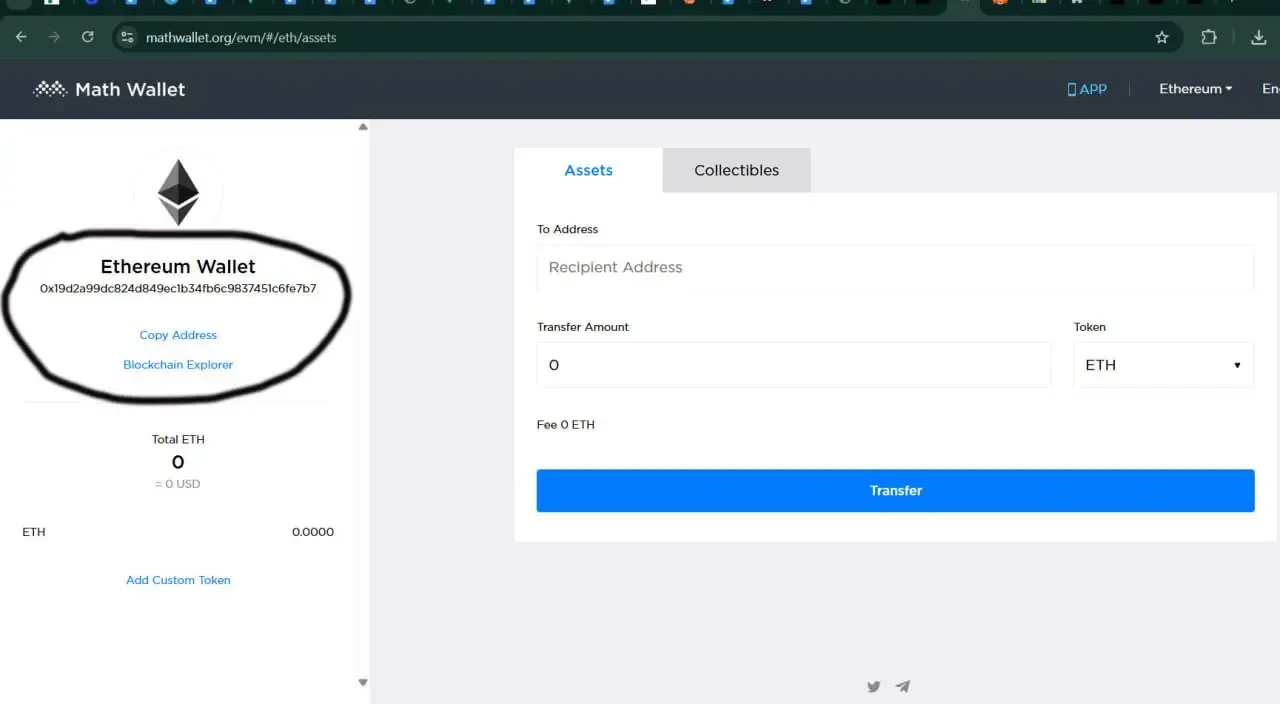The width and height of the screenshot is (1280, 704).
Task: Open the browser downloads icon
Action: 1258,37
